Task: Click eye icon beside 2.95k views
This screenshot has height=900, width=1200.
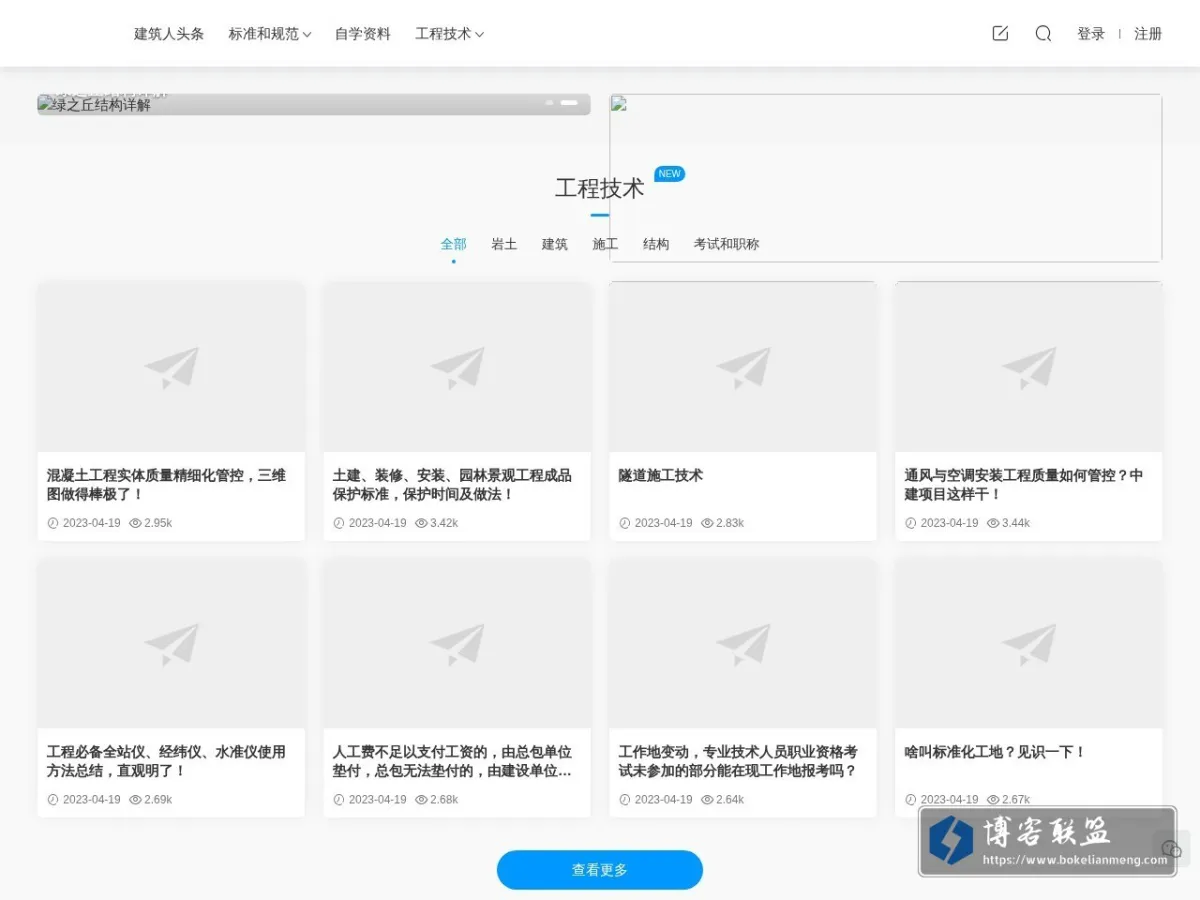Action: click(135, 523)
